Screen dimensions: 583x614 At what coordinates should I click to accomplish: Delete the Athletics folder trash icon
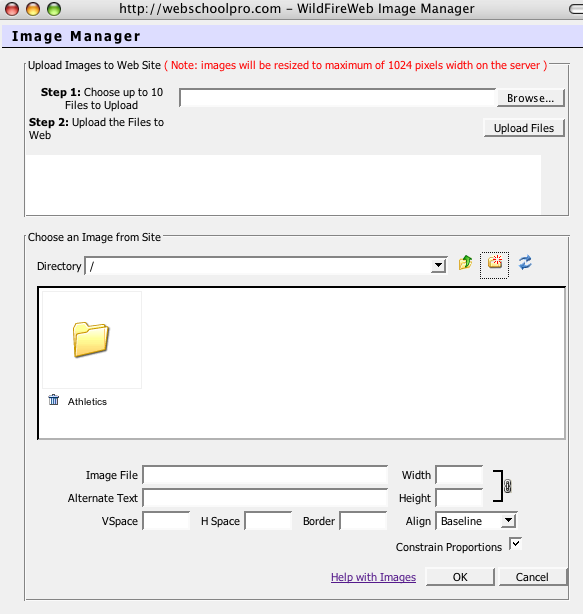pos(54,400)
